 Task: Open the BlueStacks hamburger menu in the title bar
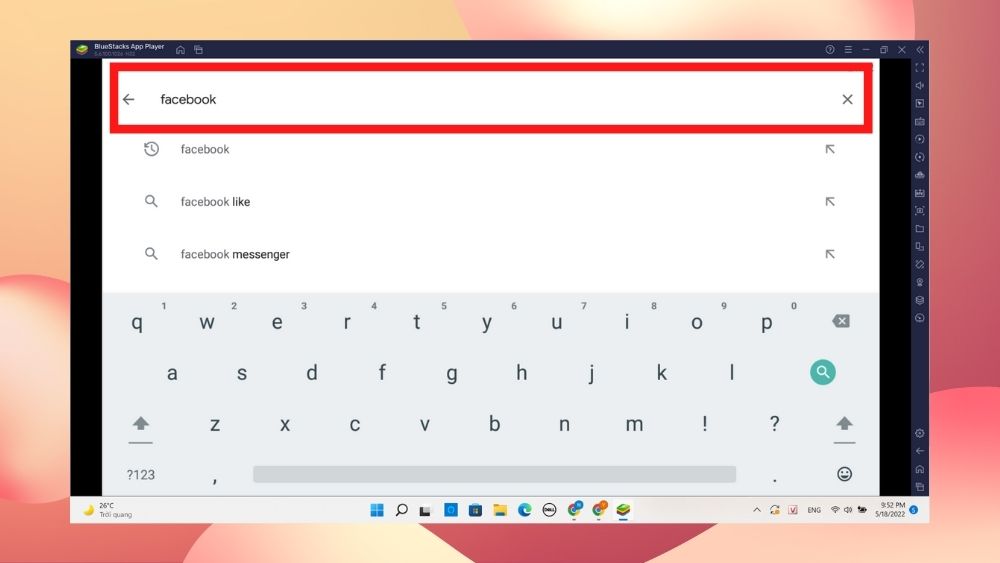(x=847, y=50)
